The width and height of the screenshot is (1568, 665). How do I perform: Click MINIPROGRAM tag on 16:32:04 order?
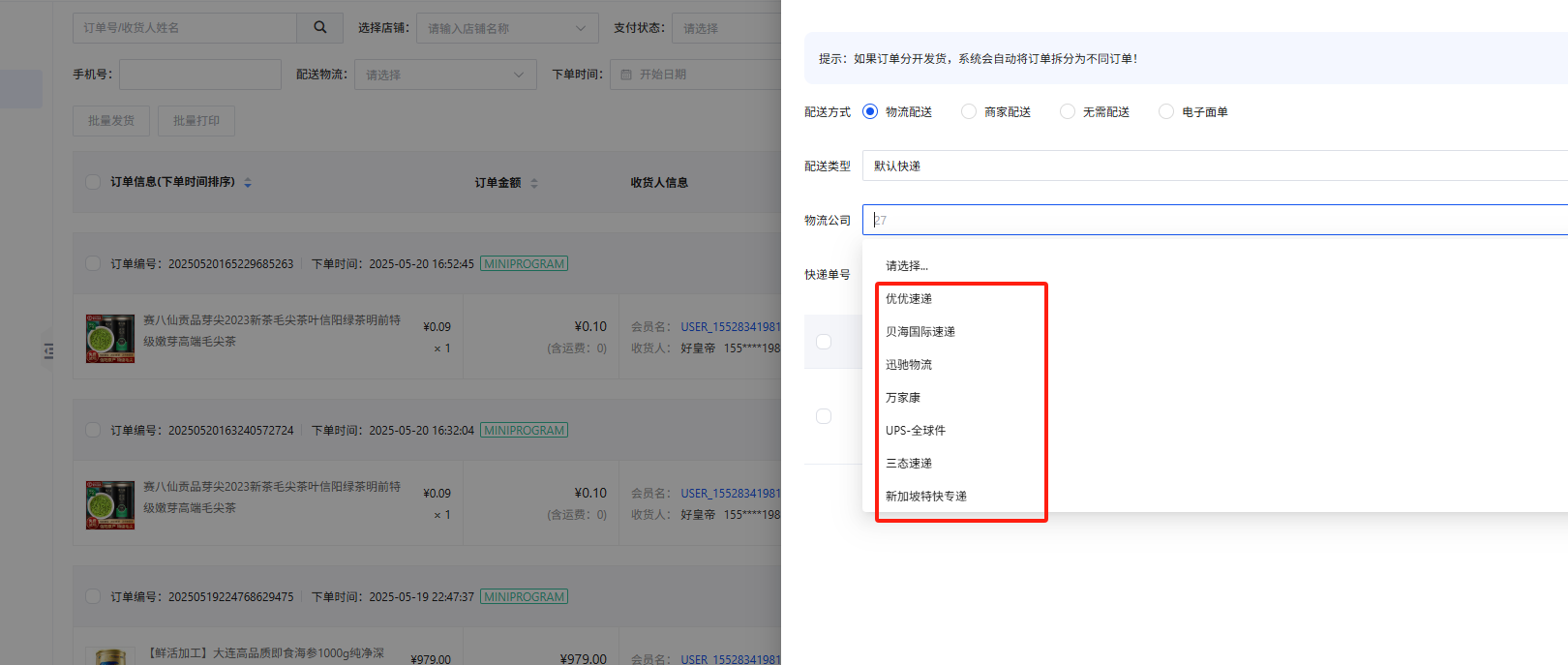click(524, 430)
